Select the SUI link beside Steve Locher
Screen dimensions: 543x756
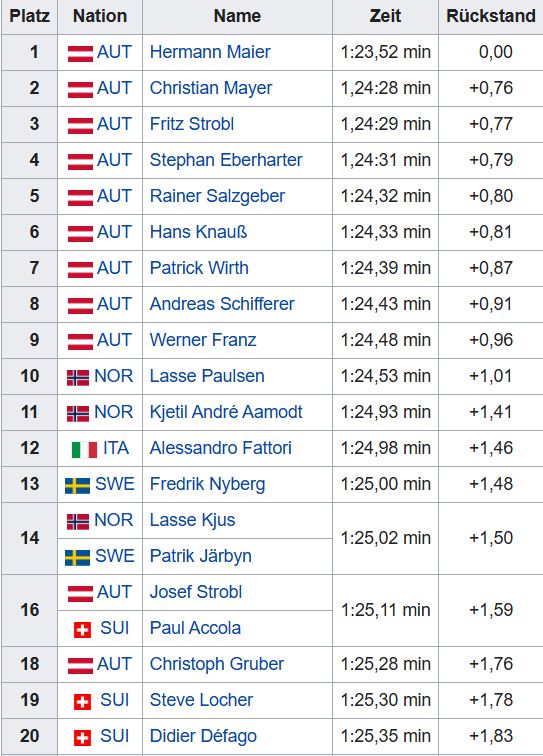click(x=114, y=700)
